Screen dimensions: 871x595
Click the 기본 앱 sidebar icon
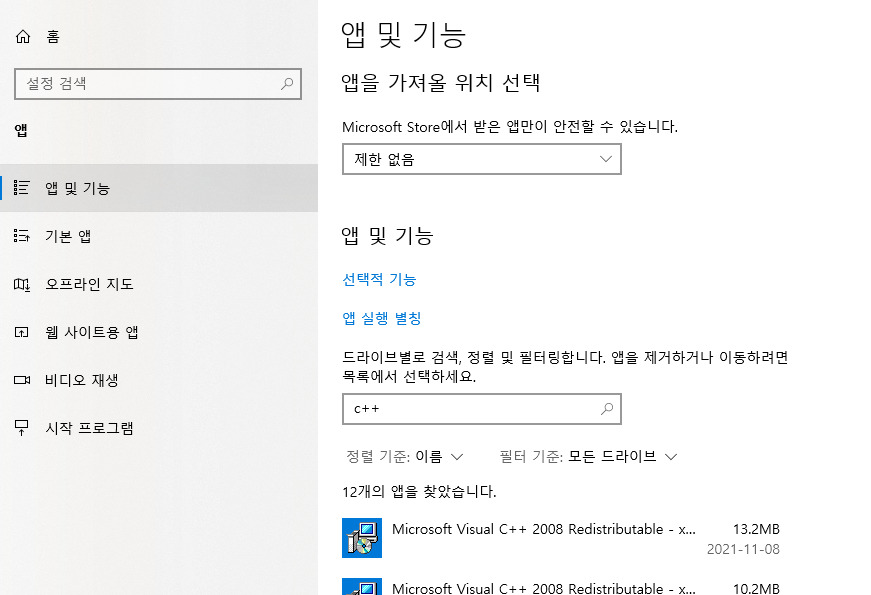coord(21,236)
